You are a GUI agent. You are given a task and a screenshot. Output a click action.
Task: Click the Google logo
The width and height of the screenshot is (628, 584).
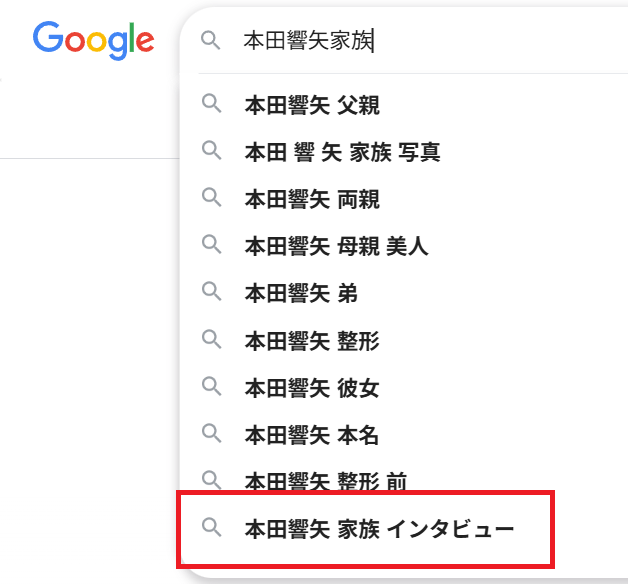(x=93, y=39)
